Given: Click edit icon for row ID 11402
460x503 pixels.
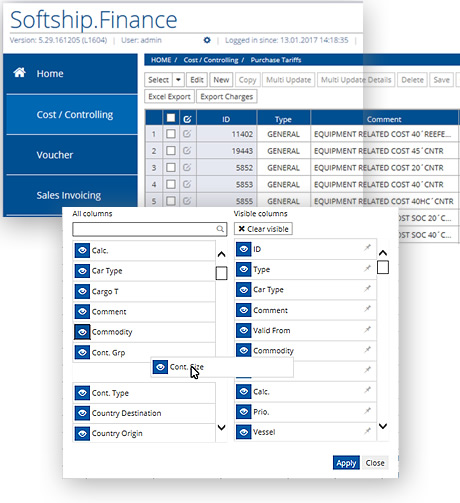Looking at the screenshot, I should click(x=187, y=134).
